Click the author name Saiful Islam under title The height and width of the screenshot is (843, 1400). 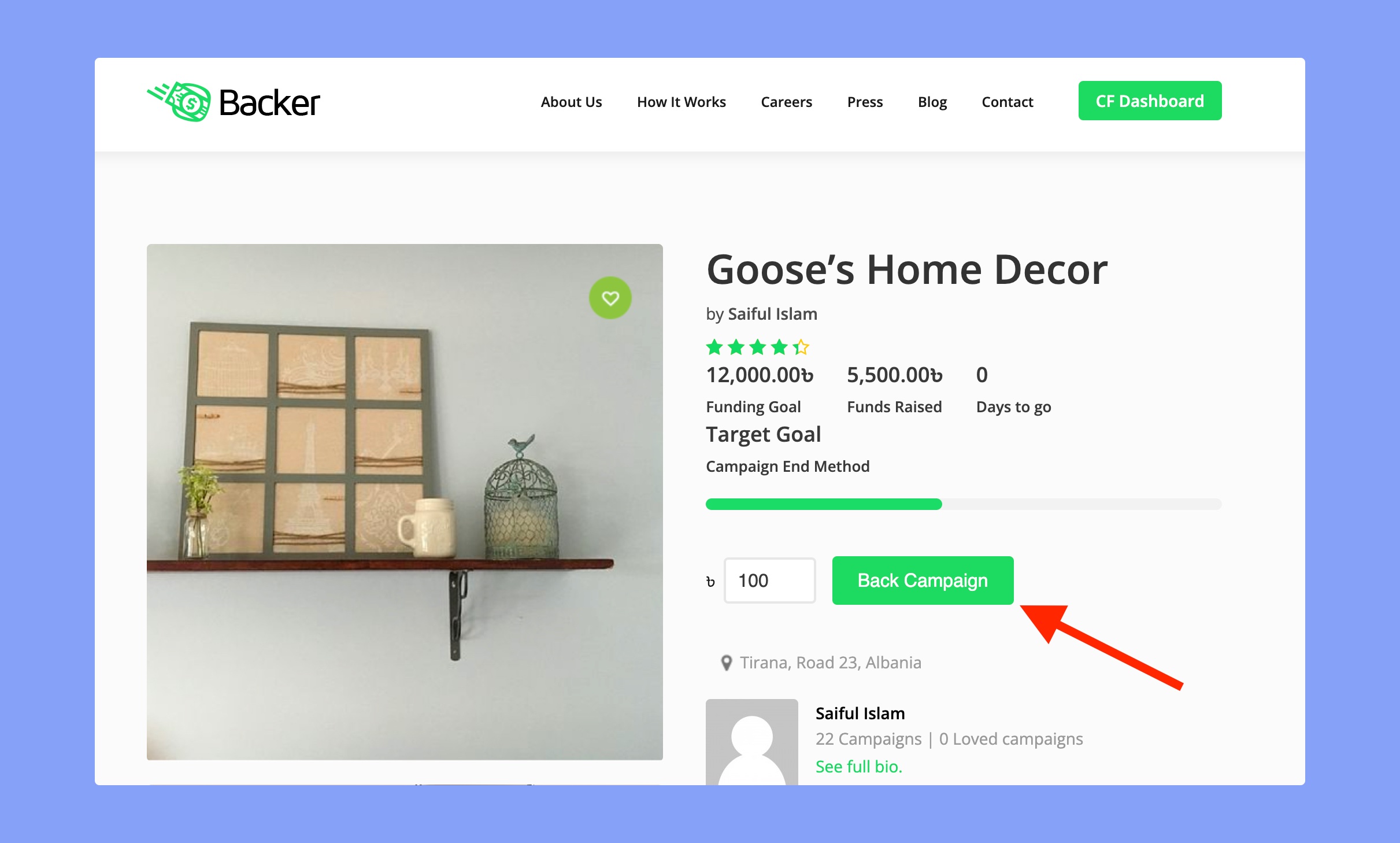pyautogui.click(x=772, y=314)
